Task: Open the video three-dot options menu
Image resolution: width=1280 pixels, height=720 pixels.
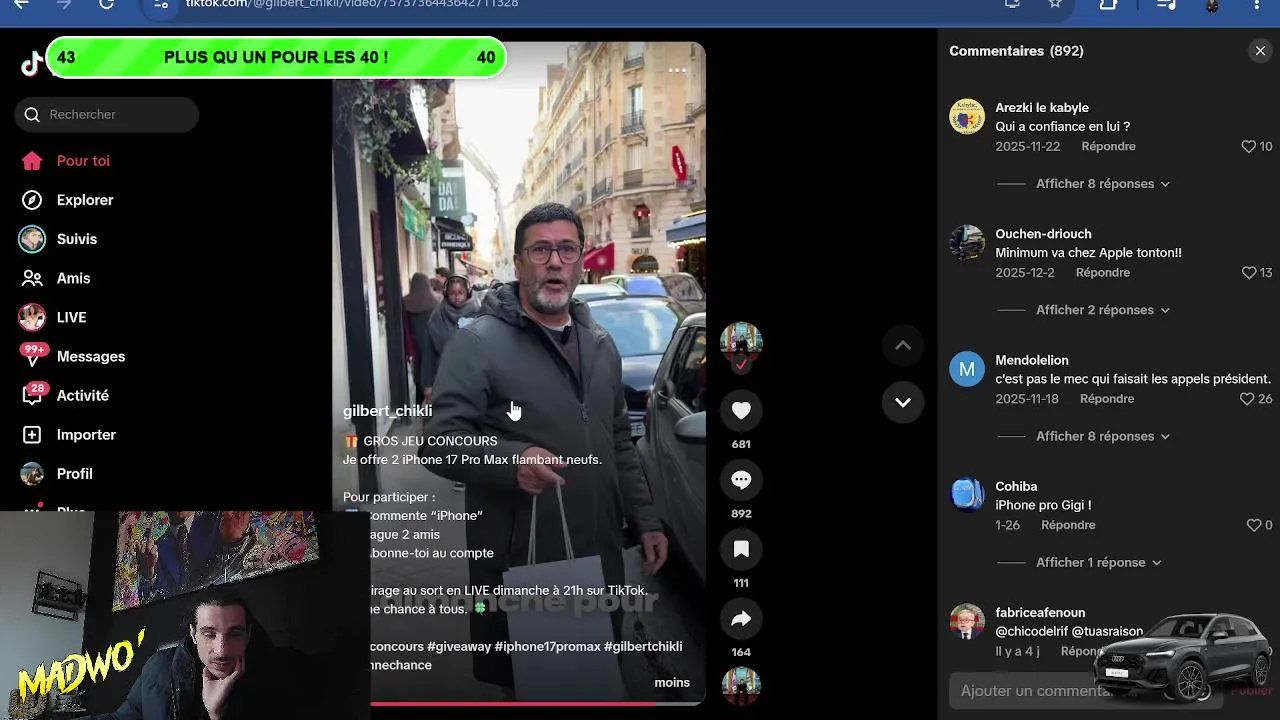Action: pos(677,70)
